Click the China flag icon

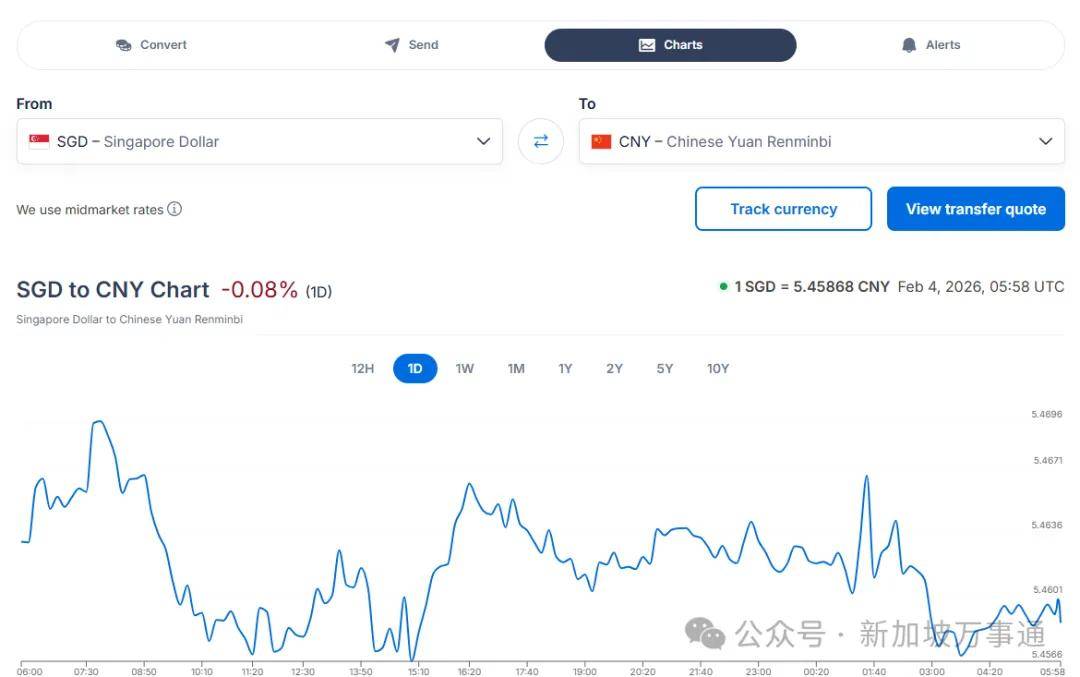601,141
